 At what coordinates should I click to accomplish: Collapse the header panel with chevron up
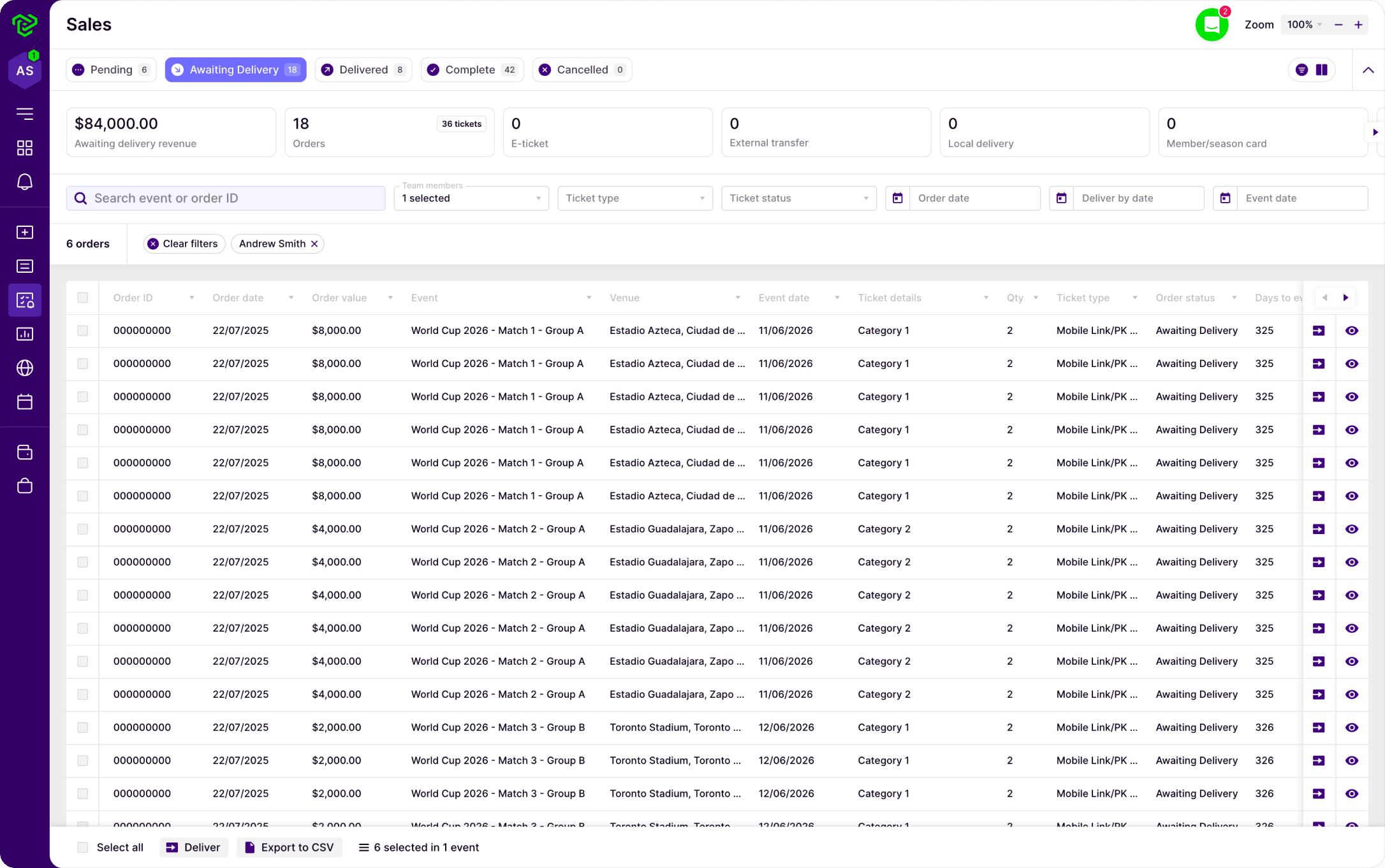coord(1368,70)
